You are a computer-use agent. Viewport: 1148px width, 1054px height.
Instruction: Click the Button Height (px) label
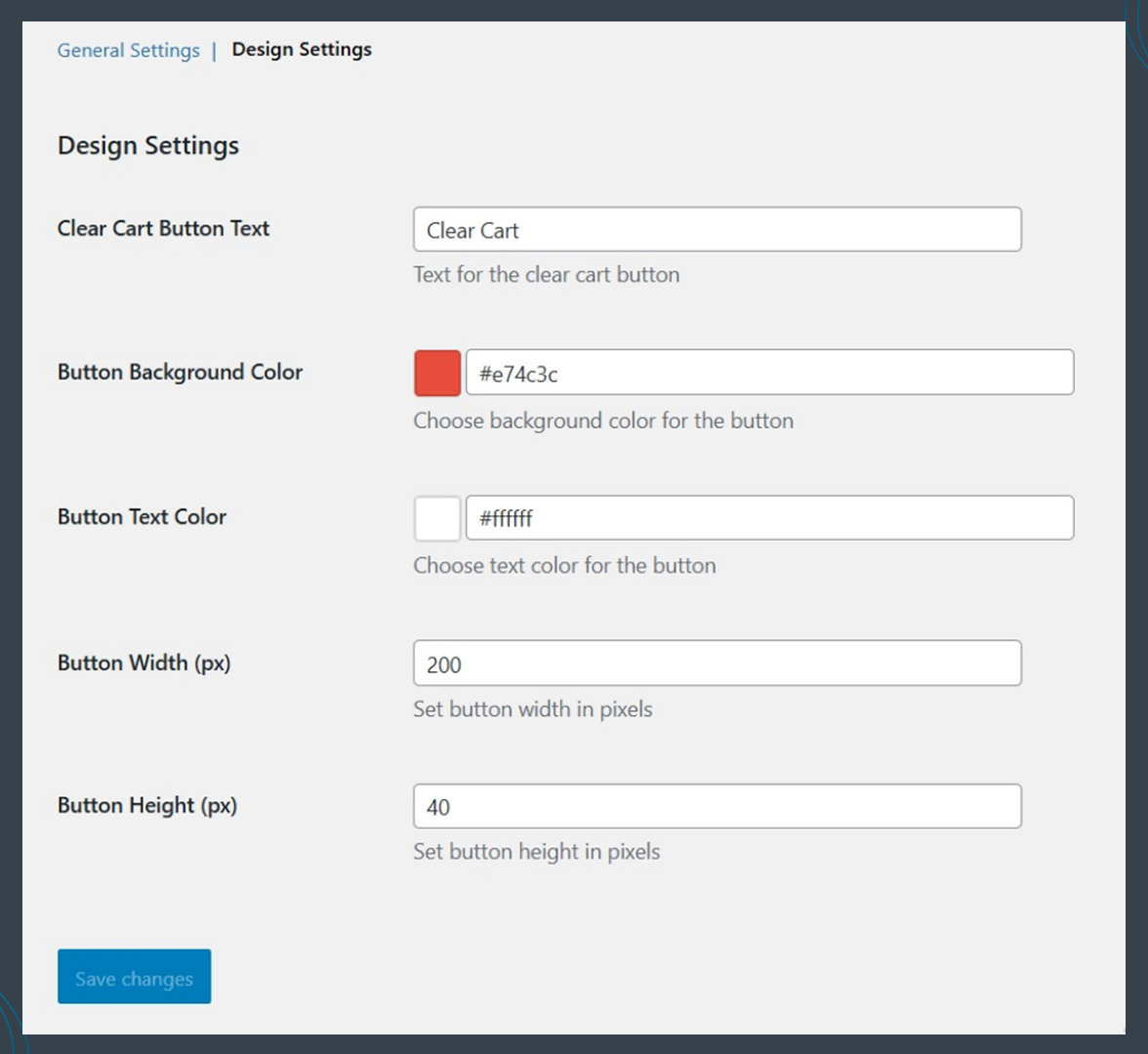coord(145,805)
